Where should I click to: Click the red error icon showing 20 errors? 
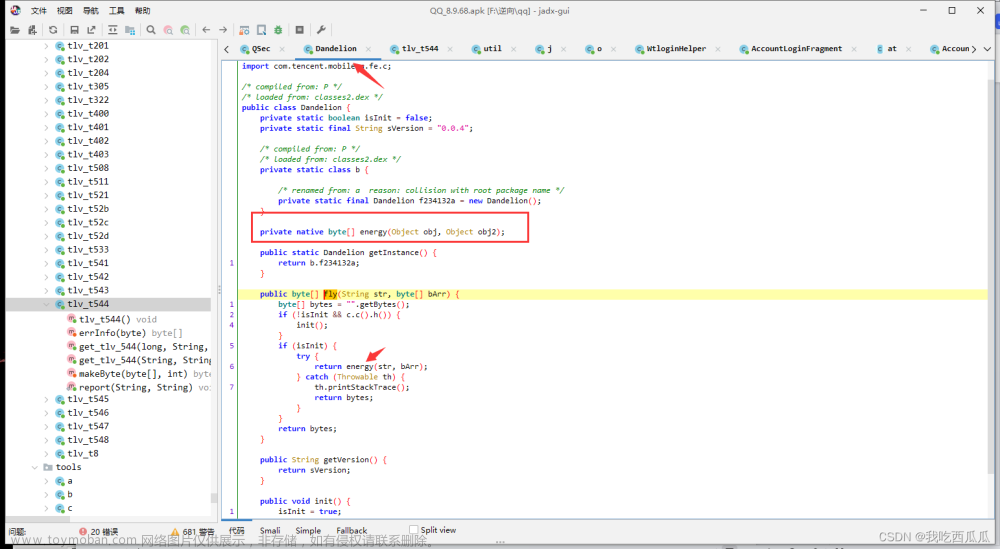(x=83, y=531)
